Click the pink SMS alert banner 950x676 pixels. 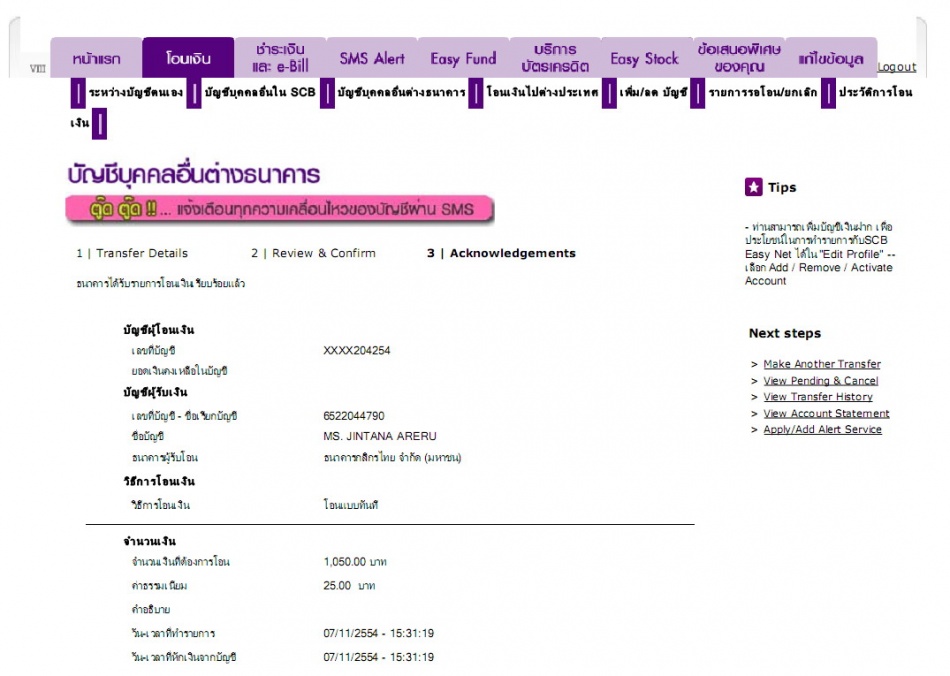tap(280, 210)
